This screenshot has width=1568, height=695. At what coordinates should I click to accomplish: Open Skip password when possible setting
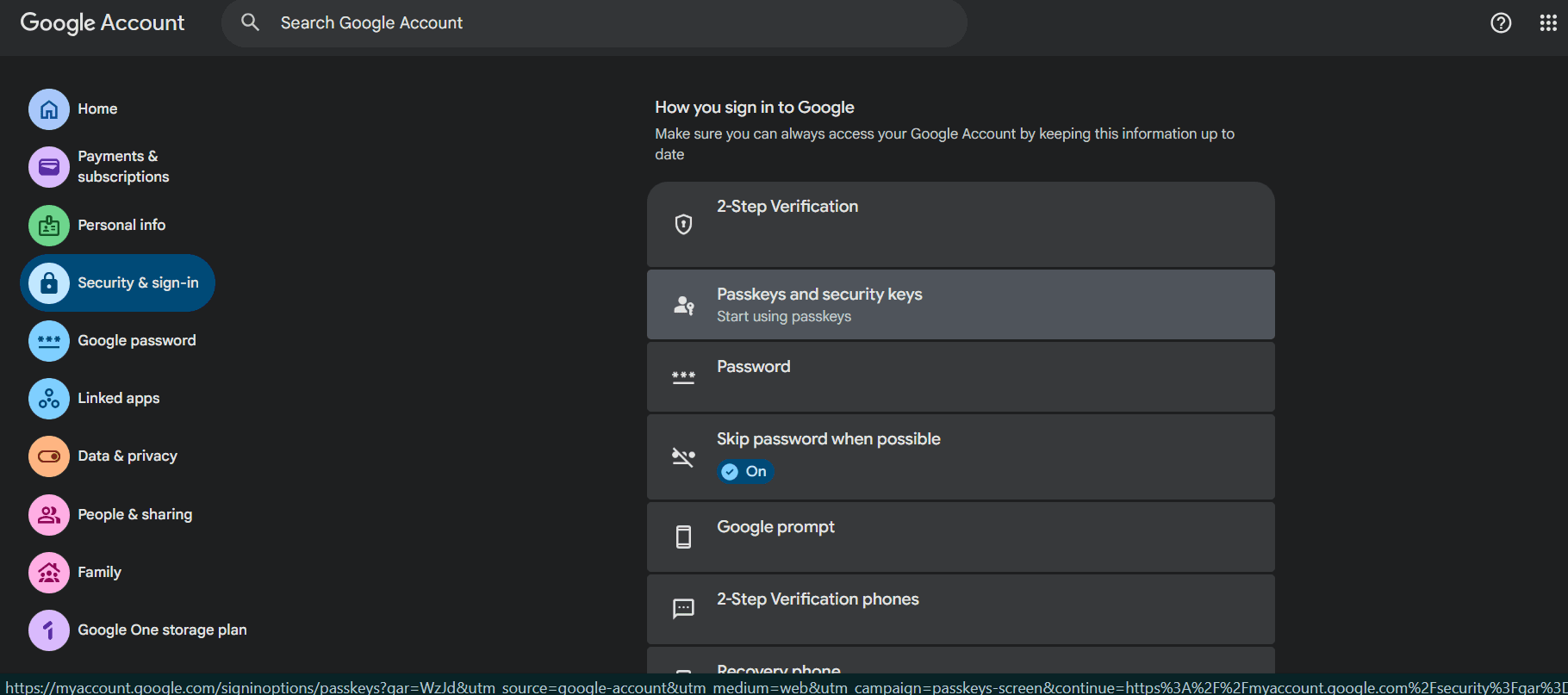coord(961,457)
